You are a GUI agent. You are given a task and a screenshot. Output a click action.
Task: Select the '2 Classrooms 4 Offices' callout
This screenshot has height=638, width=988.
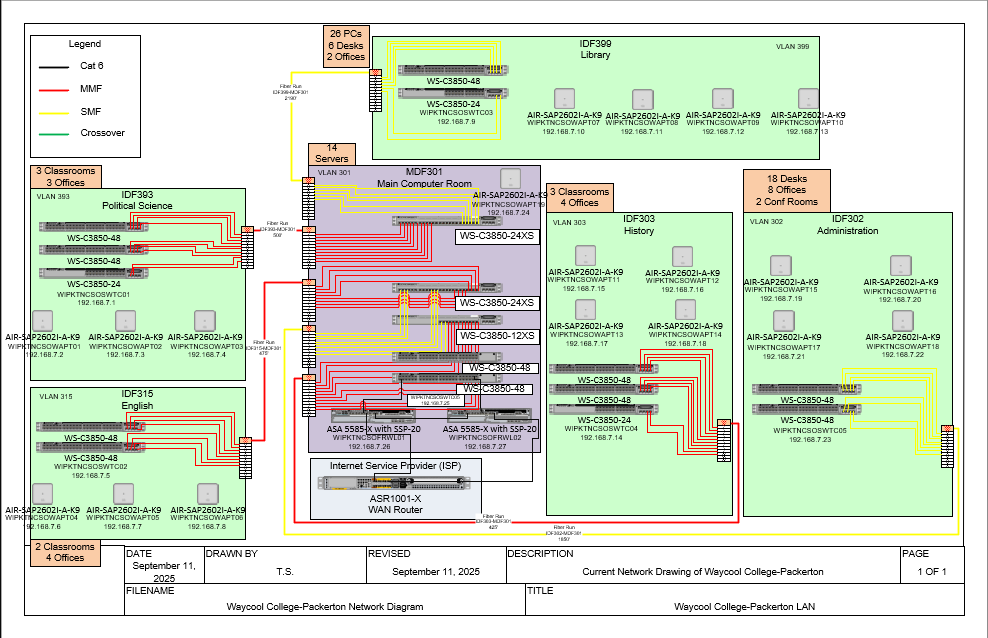click(x=65, y=552)
